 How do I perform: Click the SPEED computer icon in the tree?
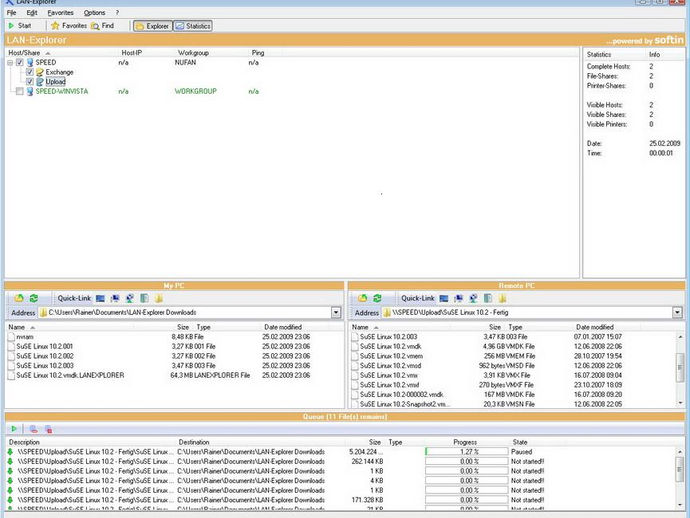(x=30, y=62)
